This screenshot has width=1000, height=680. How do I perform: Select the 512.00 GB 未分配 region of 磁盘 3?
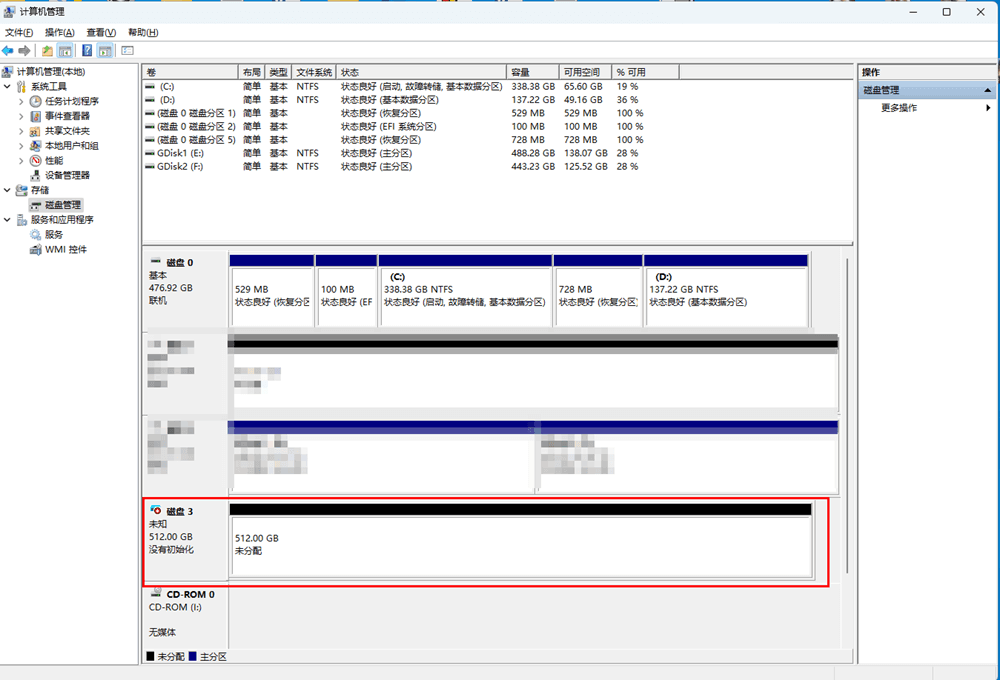click(x=520, y=545)
